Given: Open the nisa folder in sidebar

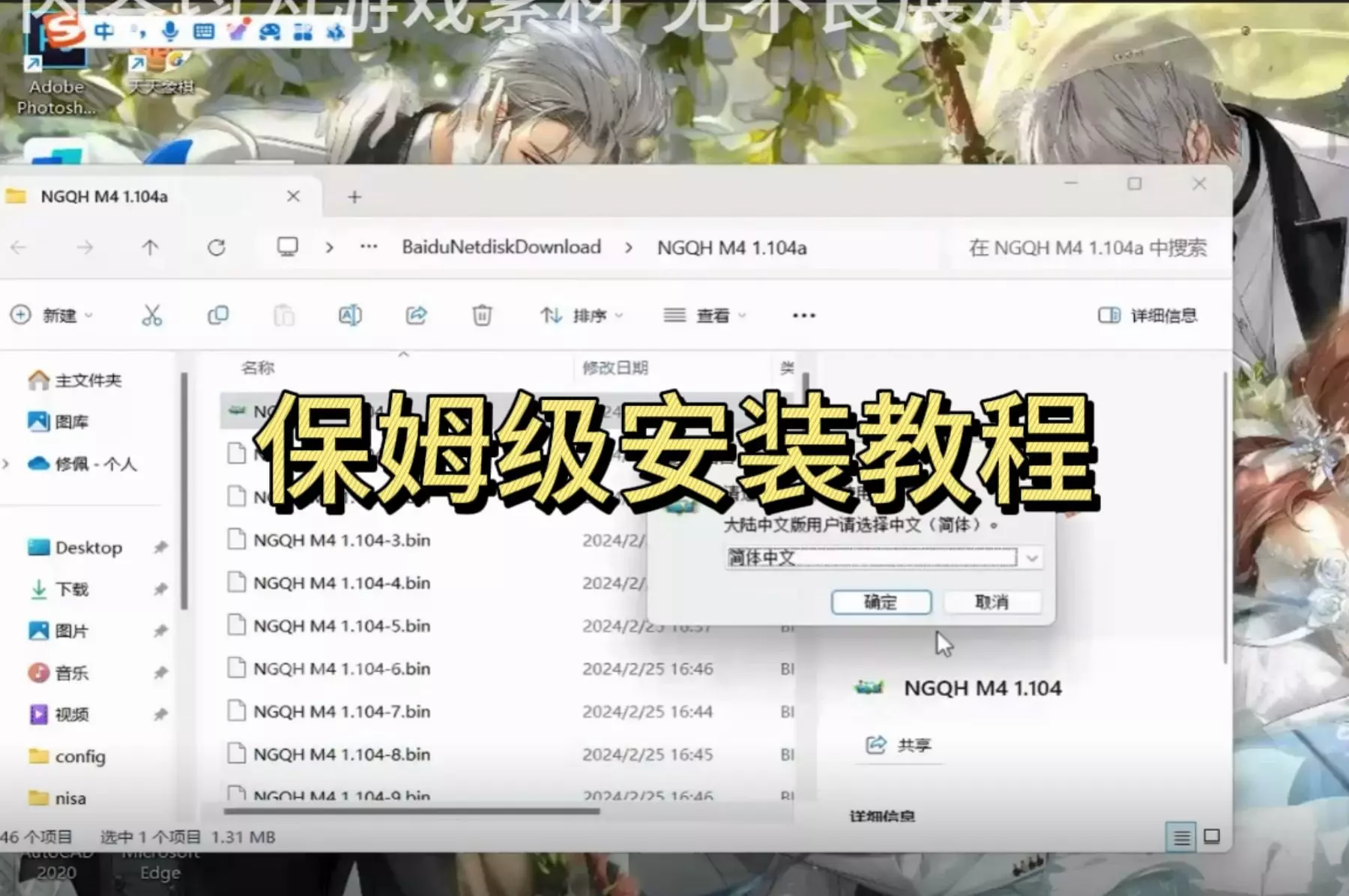Looking at the screenshot, I should point(57,799).
